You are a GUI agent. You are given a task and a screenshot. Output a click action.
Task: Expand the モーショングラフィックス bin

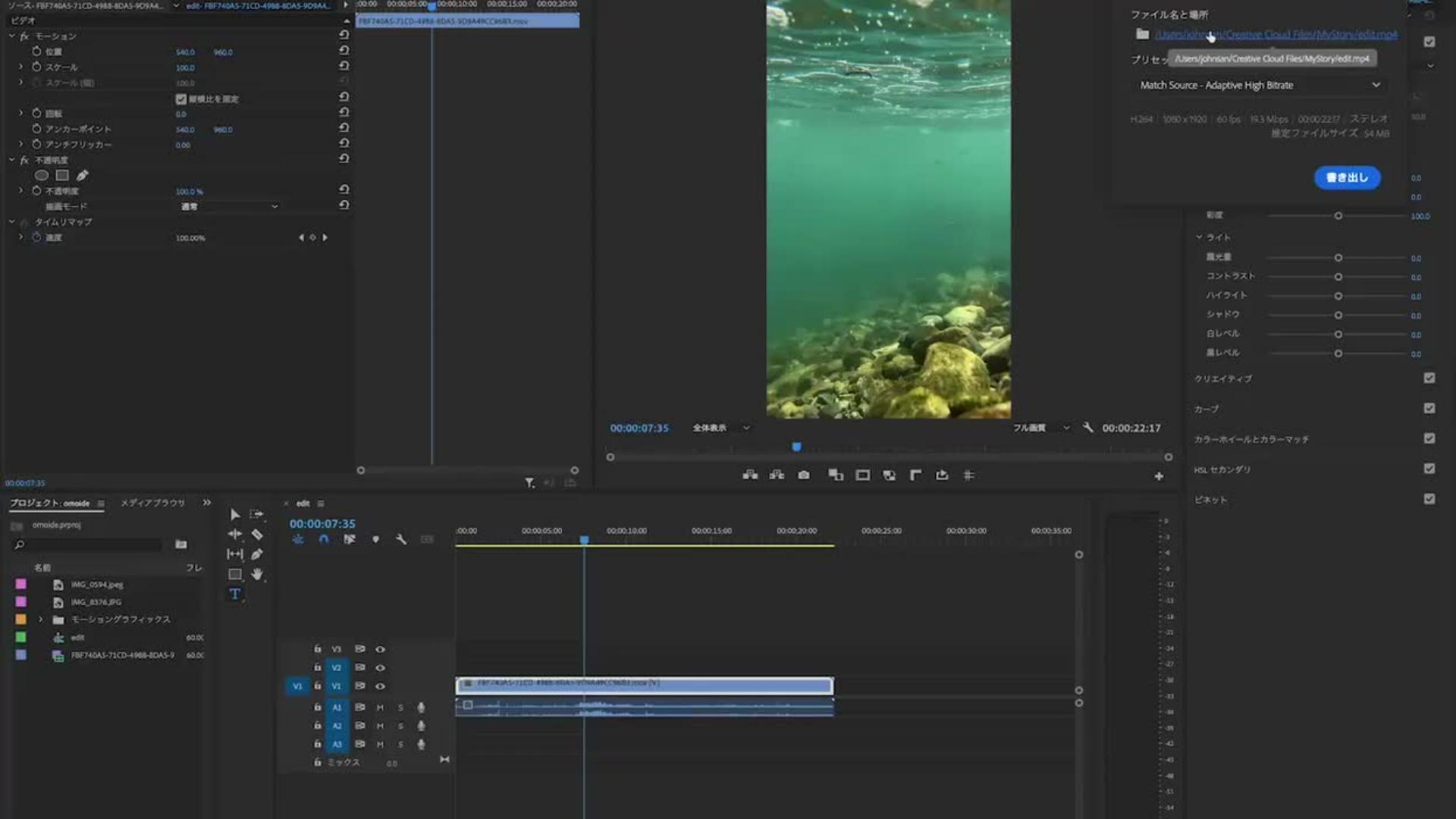(41, 620)
